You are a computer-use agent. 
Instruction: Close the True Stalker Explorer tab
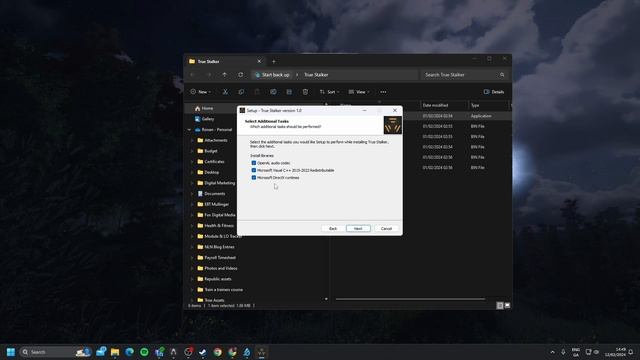259,61
